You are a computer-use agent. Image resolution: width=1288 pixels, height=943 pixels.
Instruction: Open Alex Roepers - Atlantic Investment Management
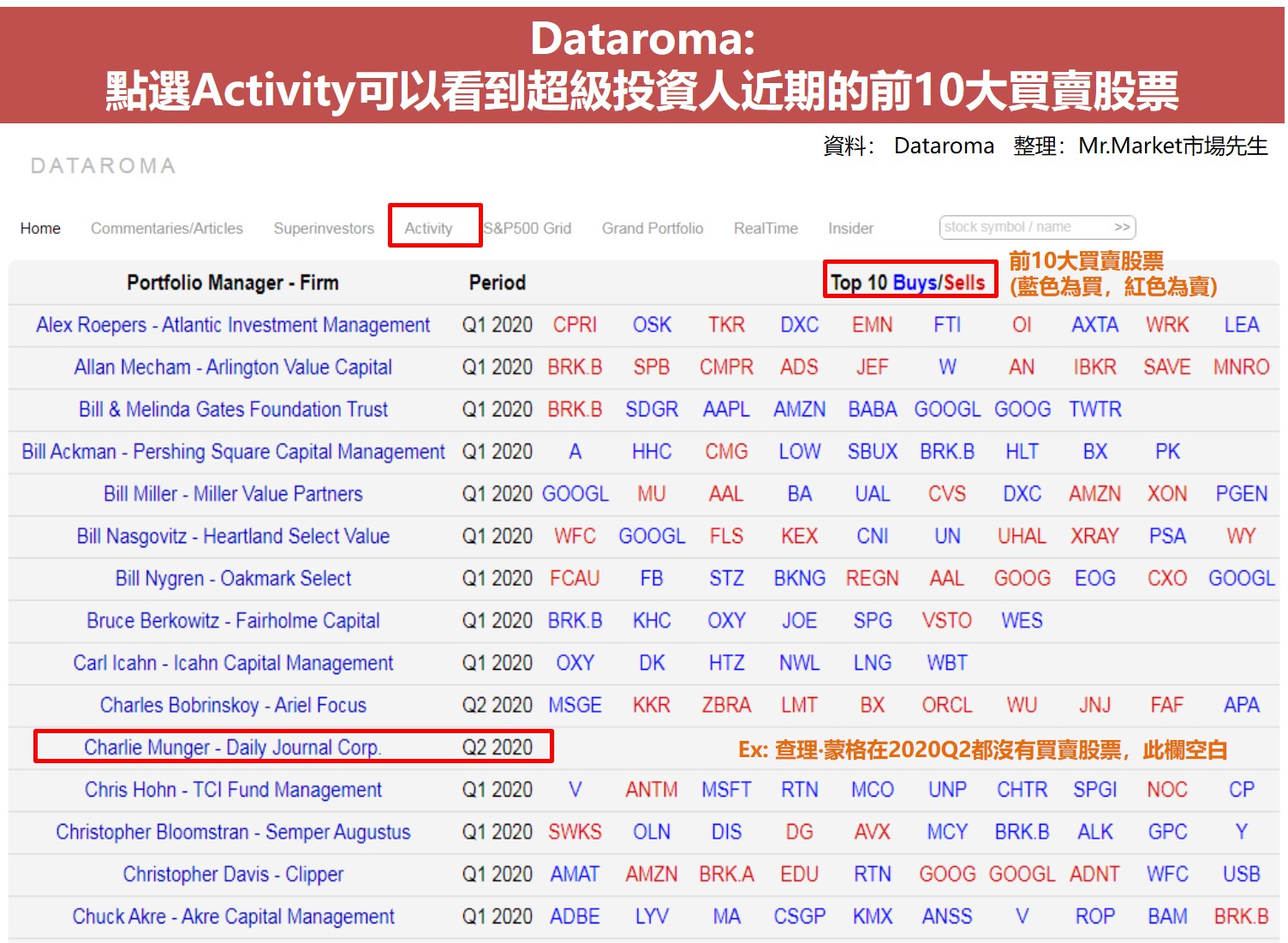click(x=233, y=325)
